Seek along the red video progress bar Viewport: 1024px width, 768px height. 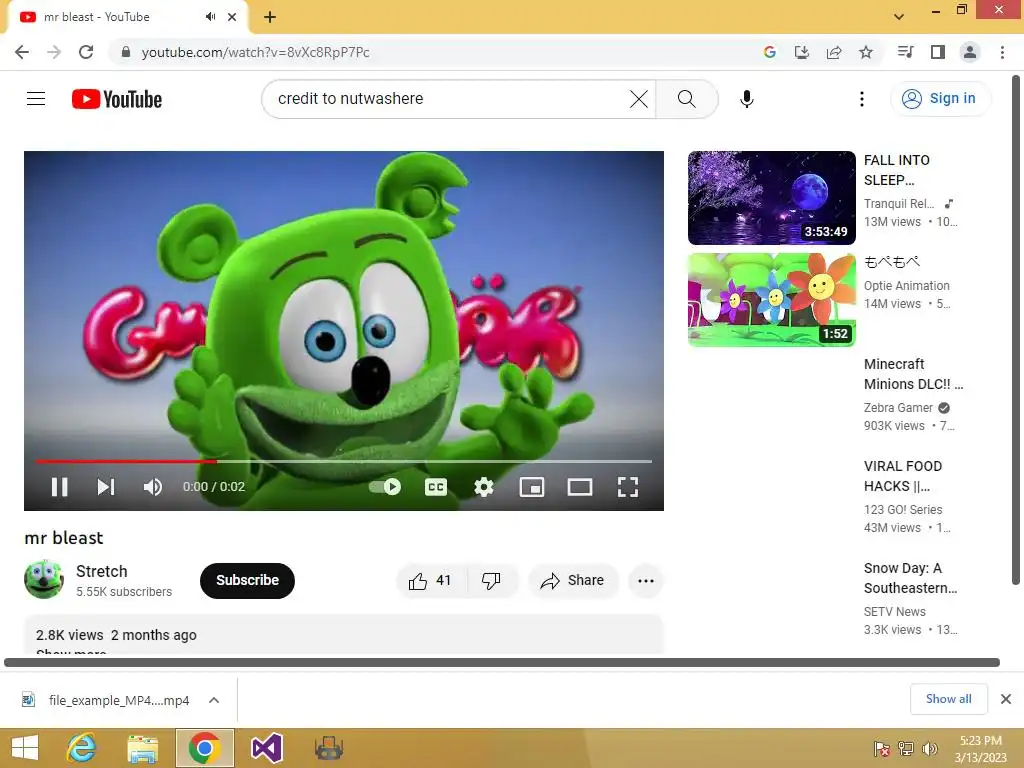coord(344,461)
